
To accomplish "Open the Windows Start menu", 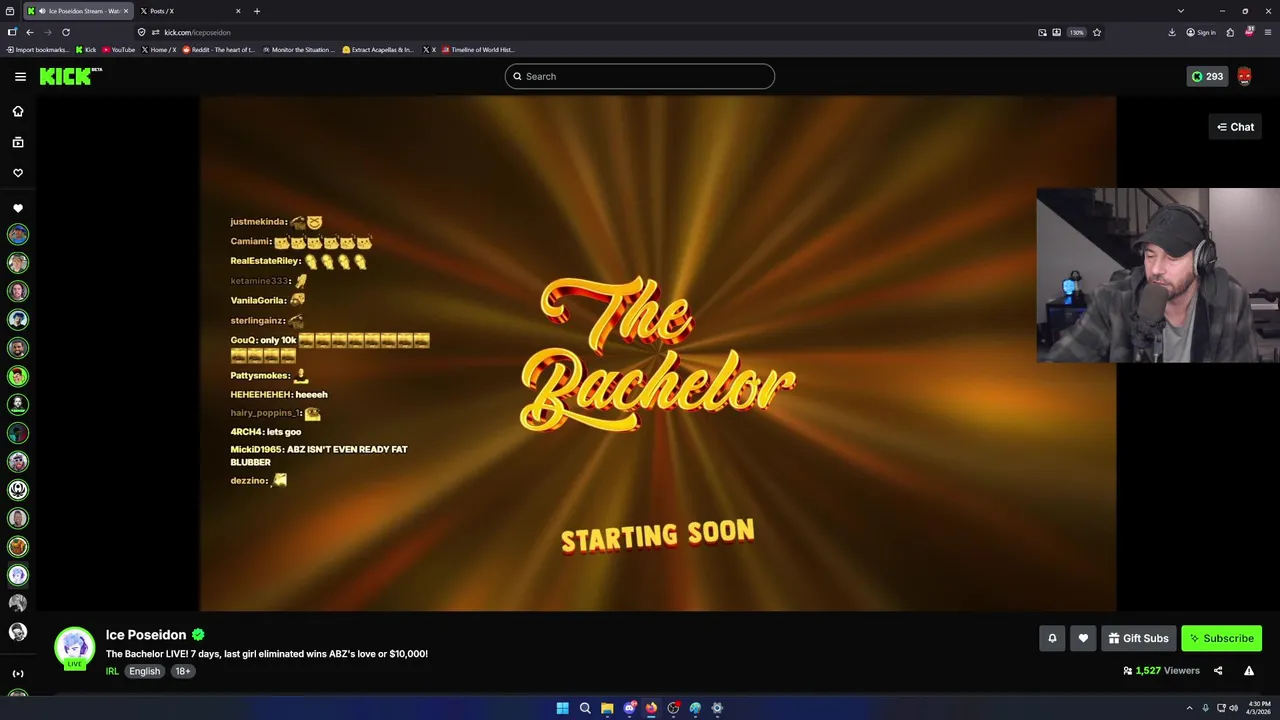I will [562, 708].
